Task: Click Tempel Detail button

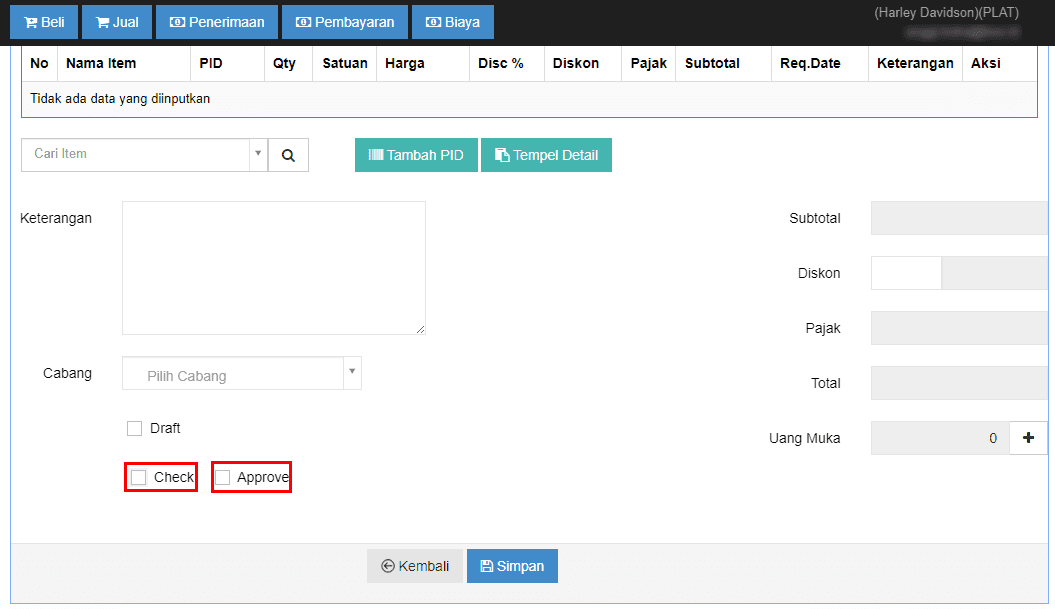Action: (x=546, y=155)
